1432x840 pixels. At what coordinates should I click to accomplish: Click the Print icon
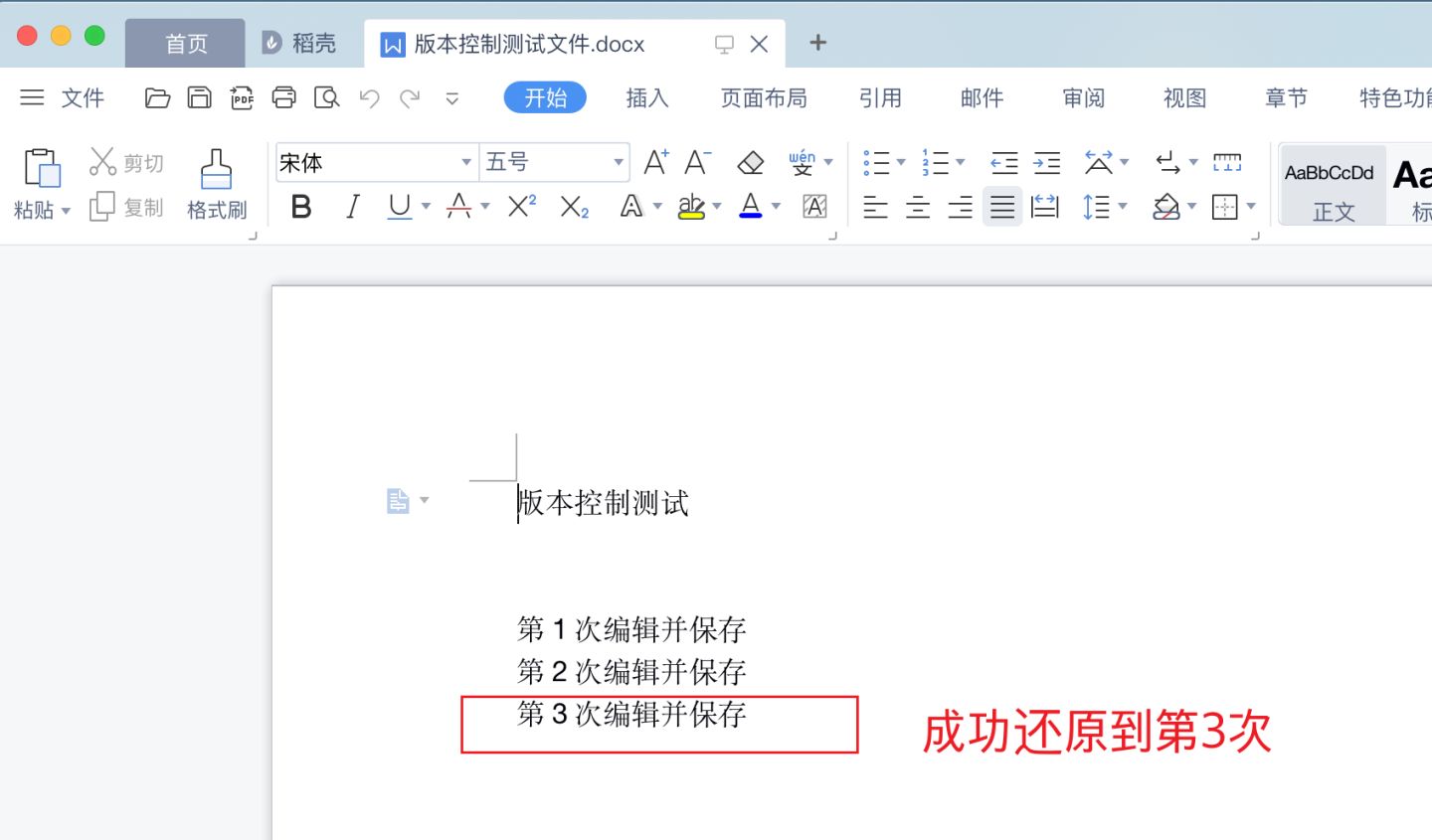[x=284, y=98]
